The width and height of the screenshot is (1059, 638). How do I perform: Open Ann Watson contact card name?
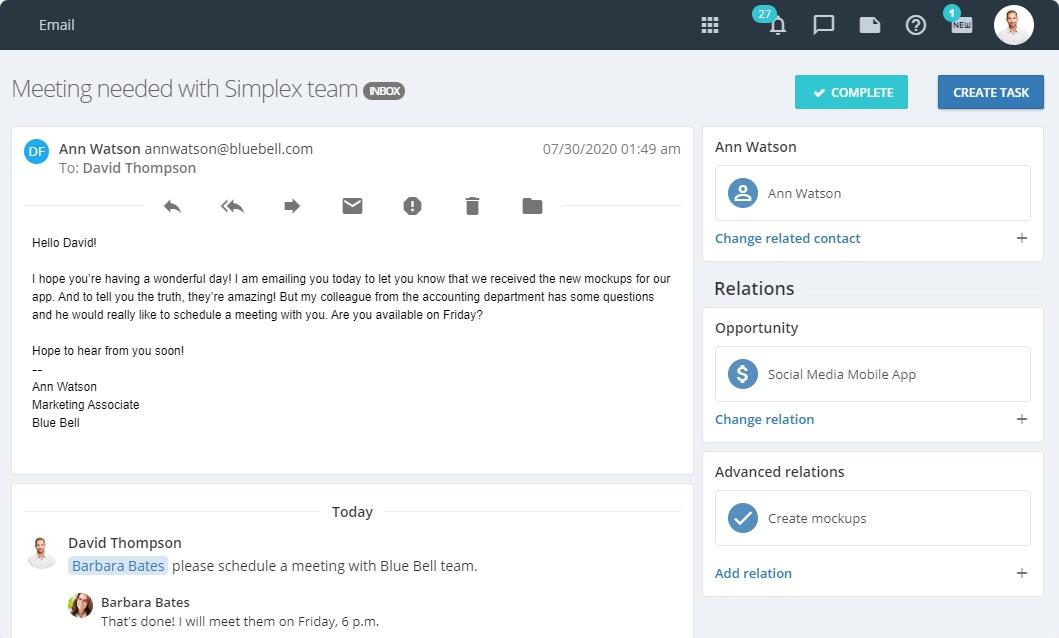pos(804,194)
